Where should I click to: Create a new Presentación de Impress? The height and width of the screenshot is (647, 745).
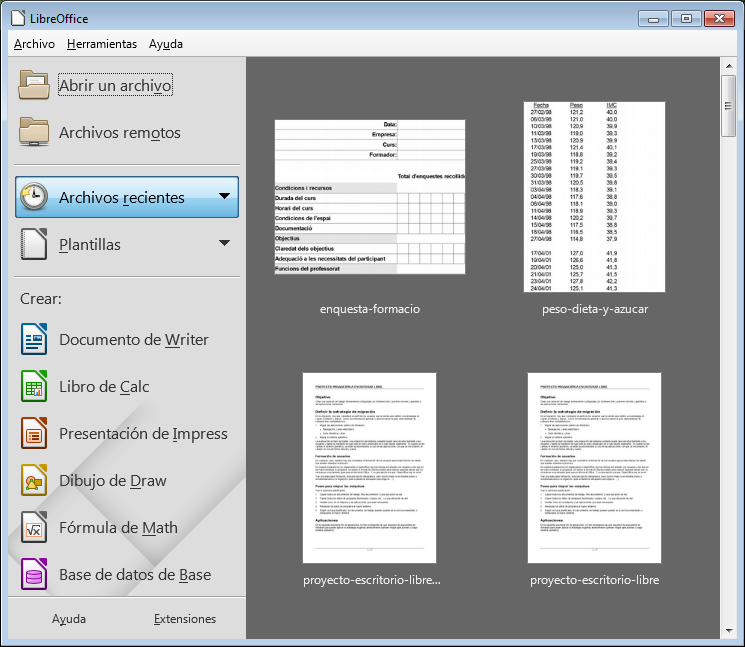click(143, 434)
